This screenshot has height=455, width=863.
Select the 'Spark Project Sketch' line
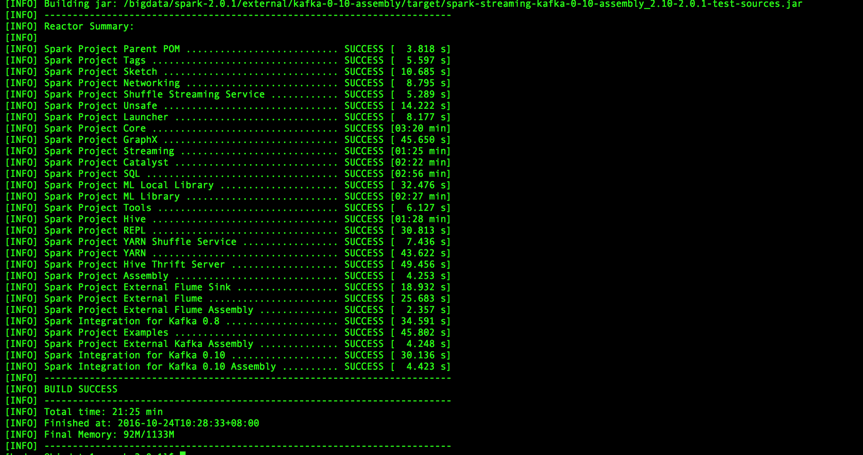228,72
